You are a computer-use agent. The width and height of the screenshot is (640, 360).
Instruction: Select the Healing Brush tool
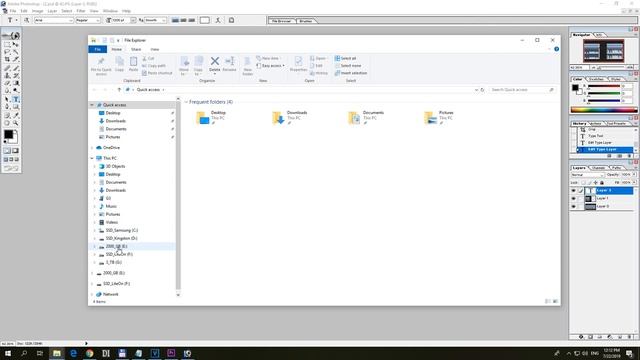tap(7, 68)
